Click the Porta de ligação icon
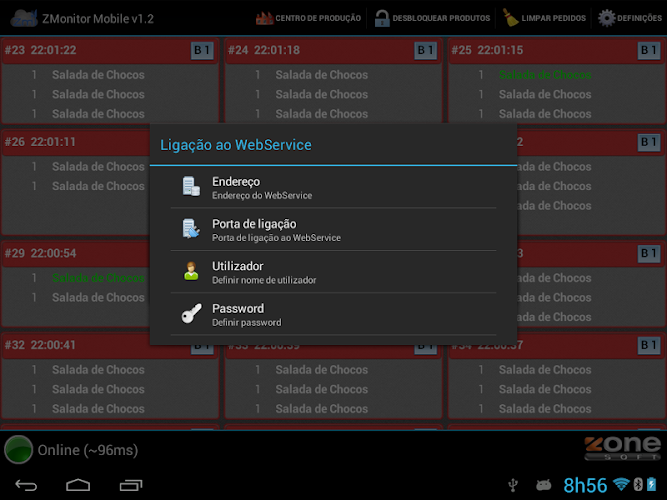This screenshot has height=500, width=667. pyautogui.click(x=191, y=229)
